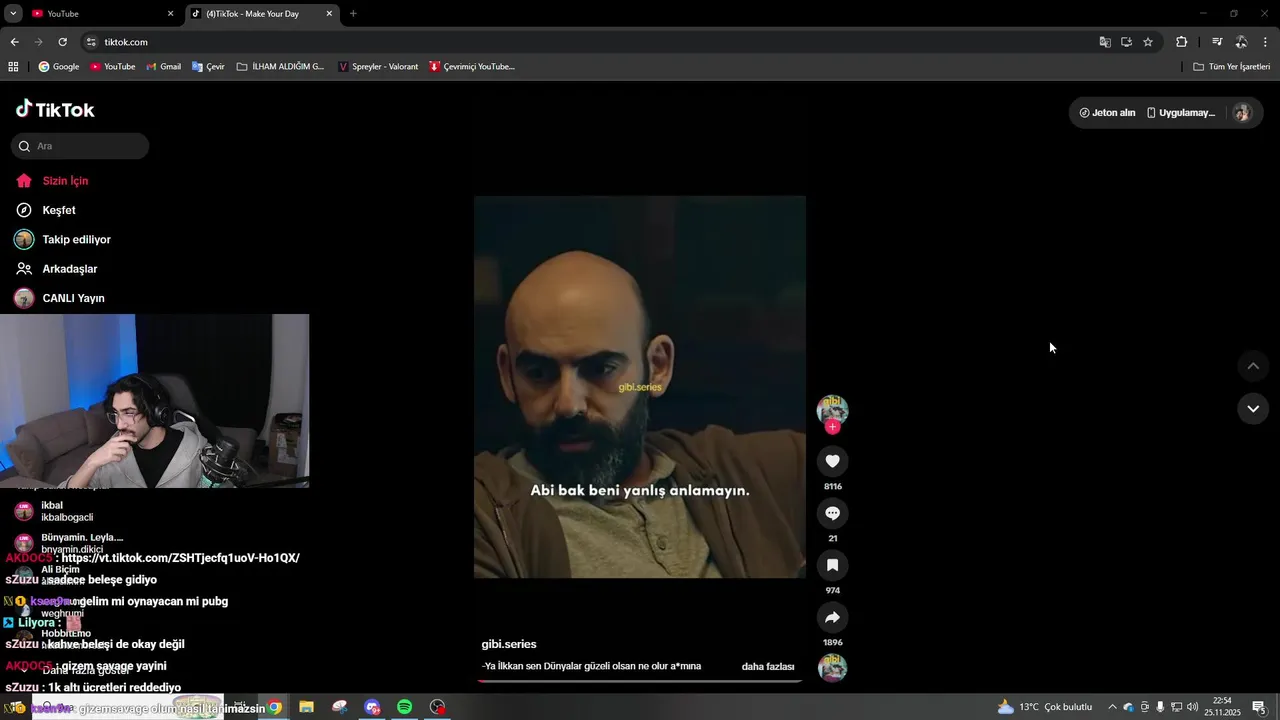Open the notification center icon
The width and height of the screenshot is (1280, 720).
click(x=1259, y=707)
